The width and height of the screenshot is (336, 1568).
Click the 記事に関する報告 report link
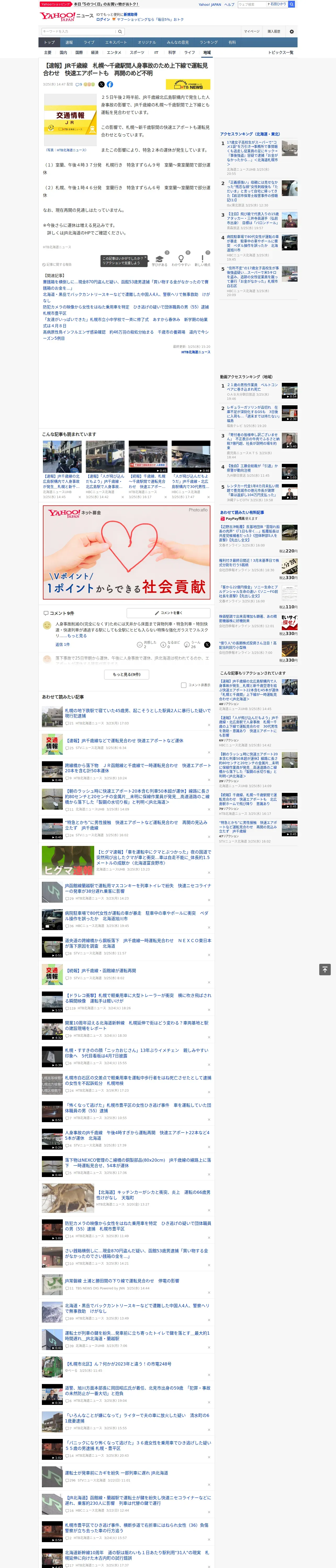tap(57, 265)
